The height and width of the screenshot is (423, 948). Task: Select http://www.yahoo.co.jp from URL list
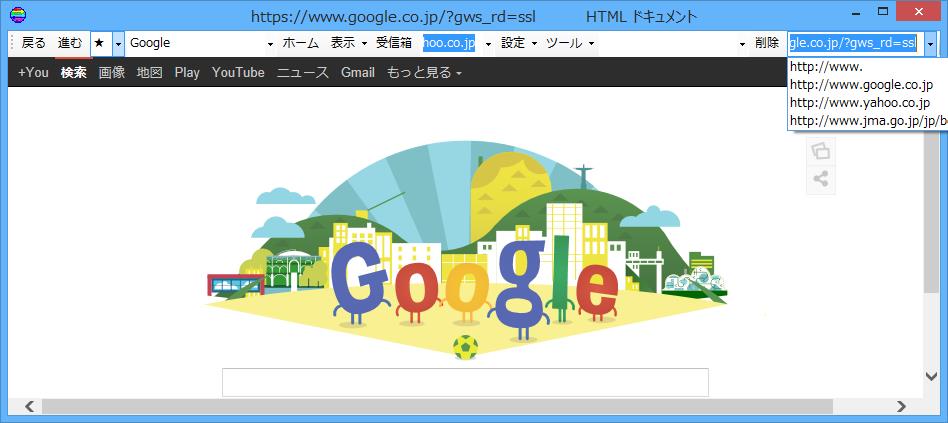pyautogui.click(x=868, y=103)
